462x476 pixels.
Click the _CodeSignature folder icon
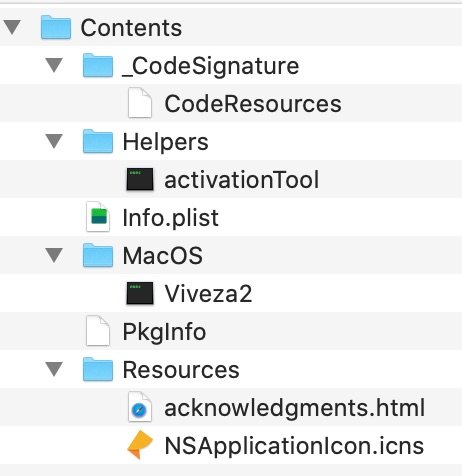tap(98, 65)
